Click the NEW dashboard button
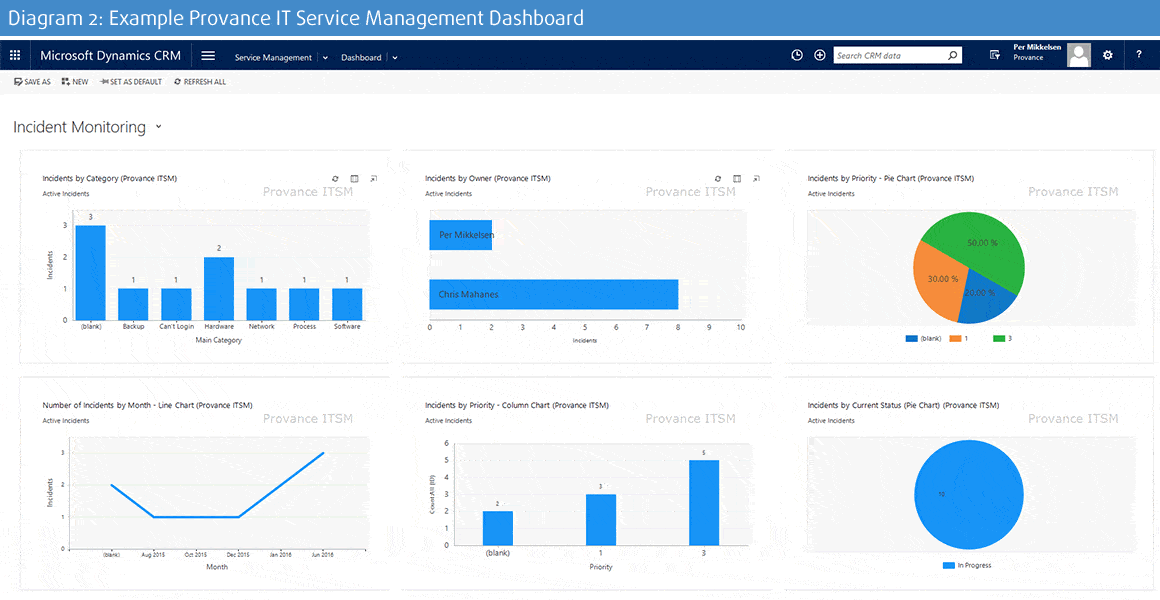Screen dimensions: 1160x600 [75, 82]
